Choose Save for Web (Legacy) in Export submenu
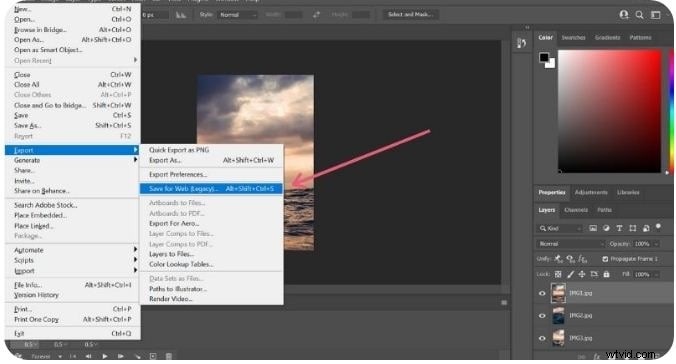Screen dimensions: 676x364 tap(211, 188)
